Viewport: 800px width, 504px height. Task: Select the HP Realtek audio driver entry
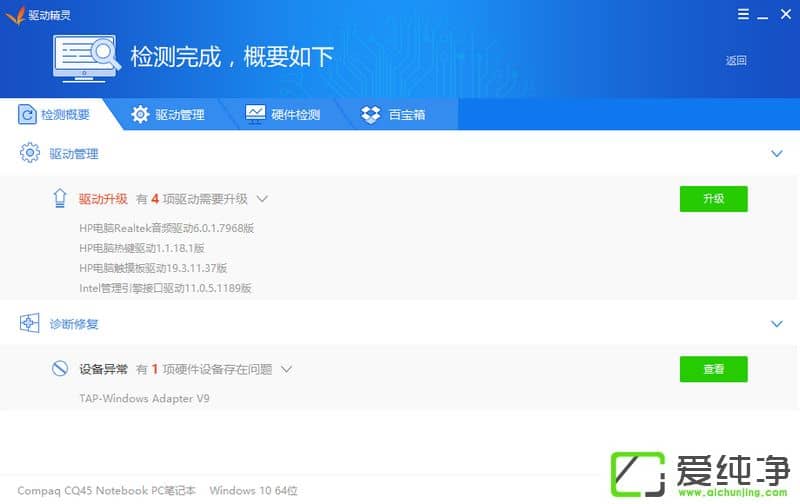click(x=166, y=228)
